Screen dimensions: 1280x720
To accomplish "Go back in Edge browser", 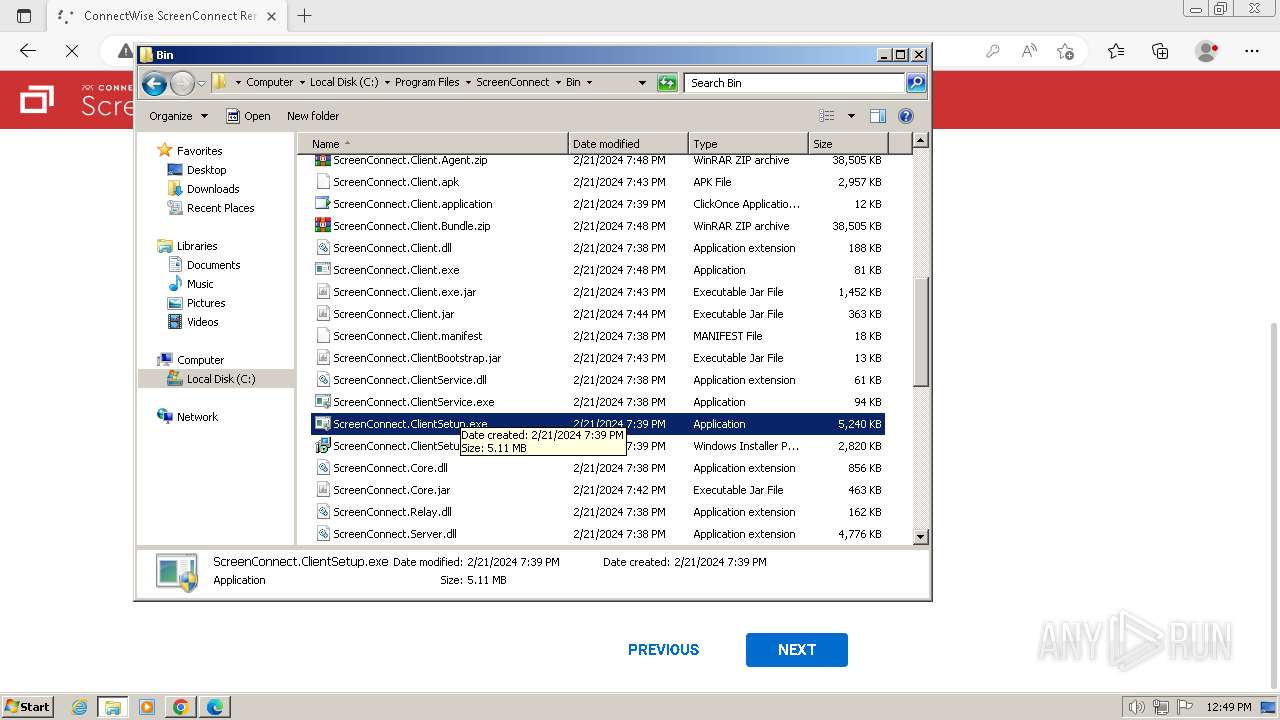I will (28, 51).
